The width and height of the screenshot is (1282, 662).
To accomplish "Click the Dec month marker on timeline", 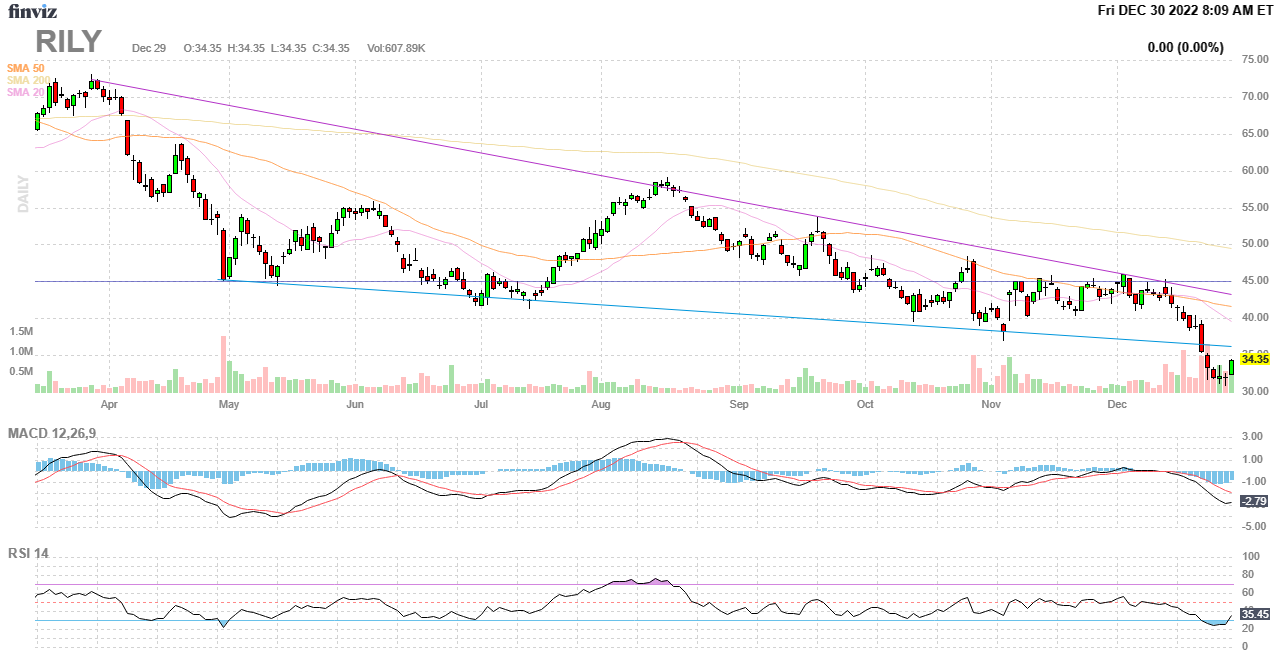I will [x=1117, y=405].
